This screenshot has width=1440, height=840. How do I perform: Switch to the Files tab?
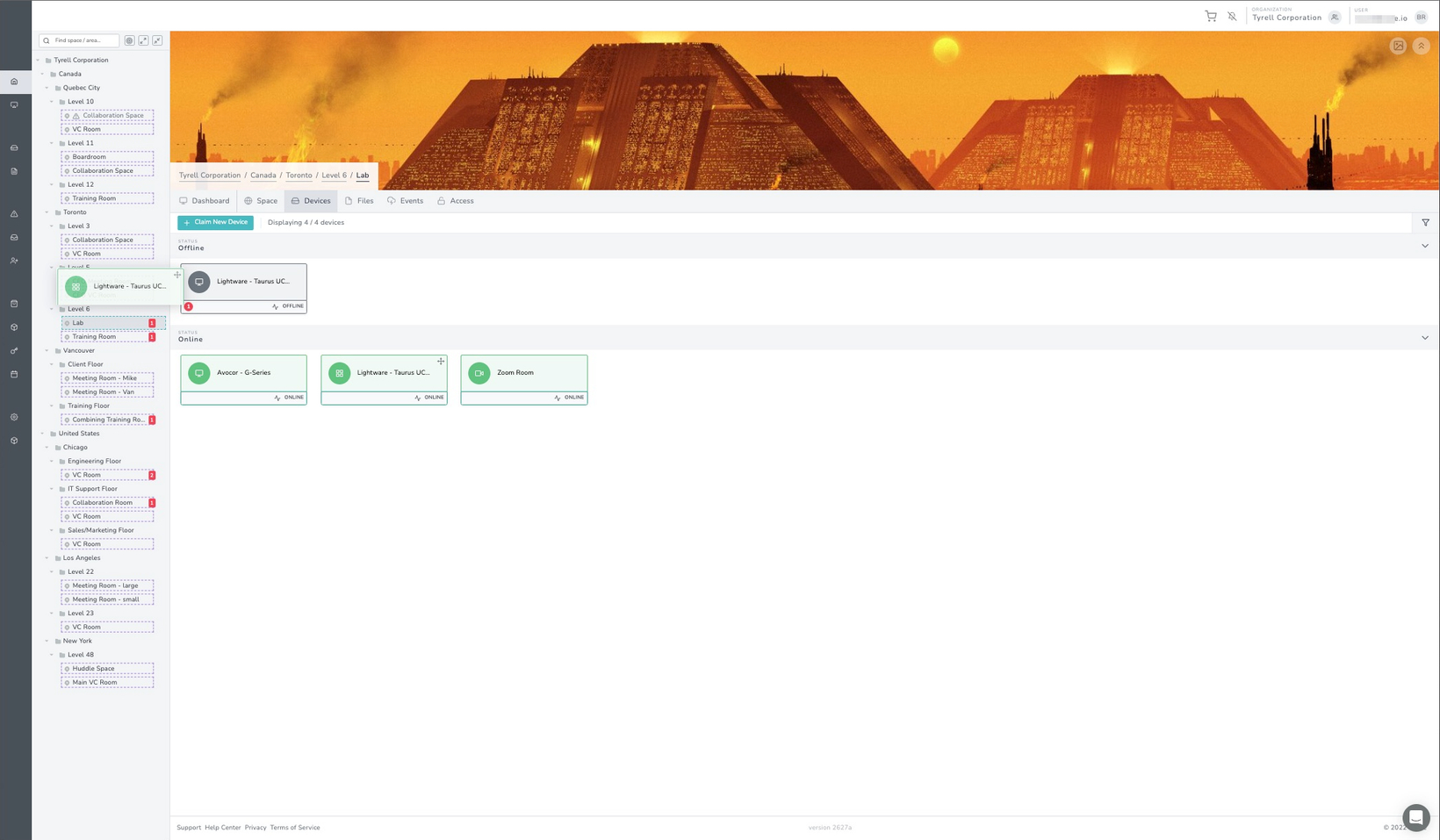[359, 201]
